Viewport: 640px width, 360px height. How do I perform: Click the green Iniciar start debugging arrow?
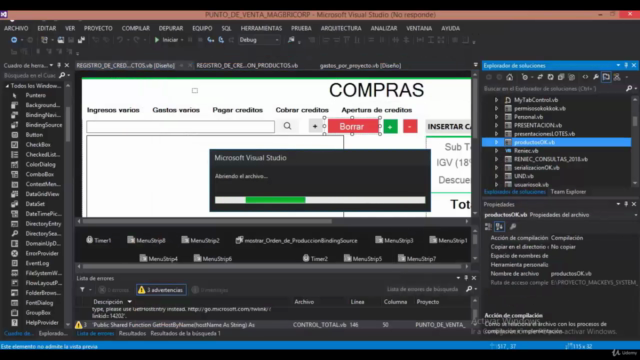click(x=157, y=40)
